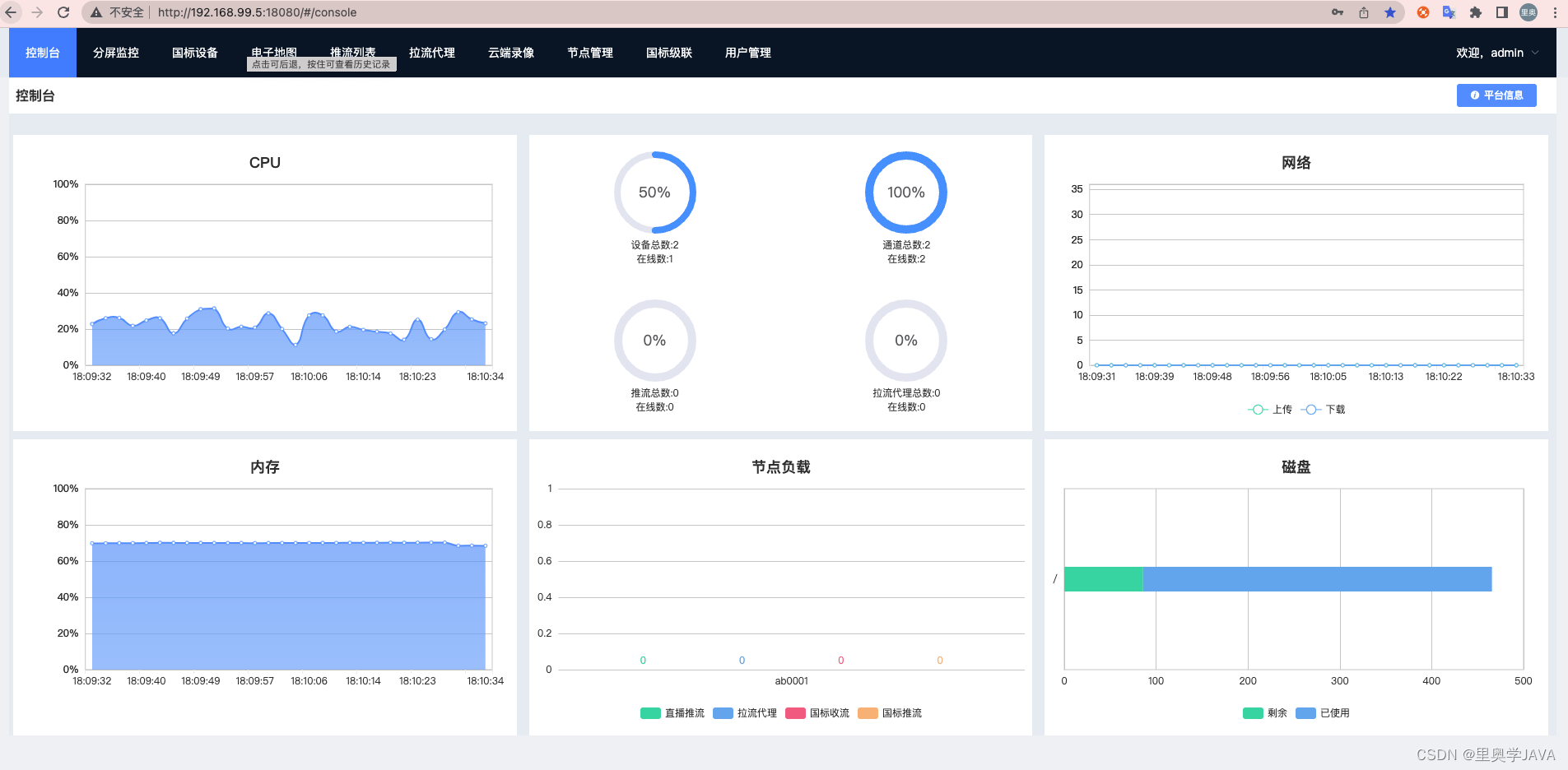The width and height of the screenshot is (1568, 770).
Task: Click the 0% pull proxy gauge
Action: [x=906, y=341]
